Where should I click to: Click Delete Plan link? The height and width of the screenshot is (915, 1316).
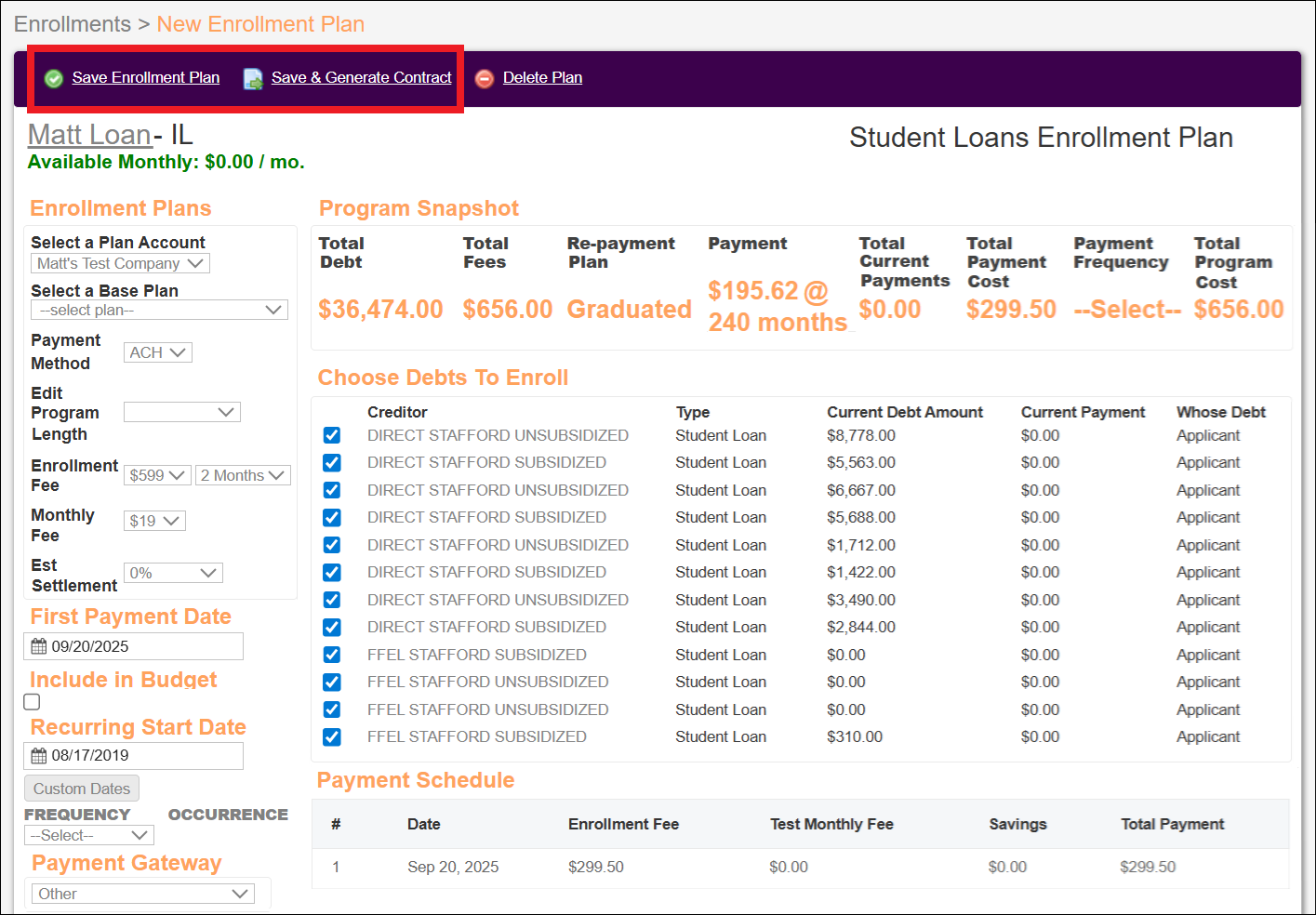(x=542, y=78)
